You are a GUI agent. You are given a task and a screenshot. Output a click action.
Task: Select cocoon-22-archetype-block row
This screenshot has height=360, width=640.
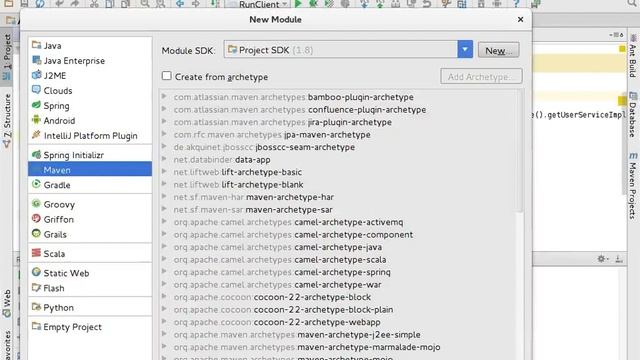(x=338, y=297)
